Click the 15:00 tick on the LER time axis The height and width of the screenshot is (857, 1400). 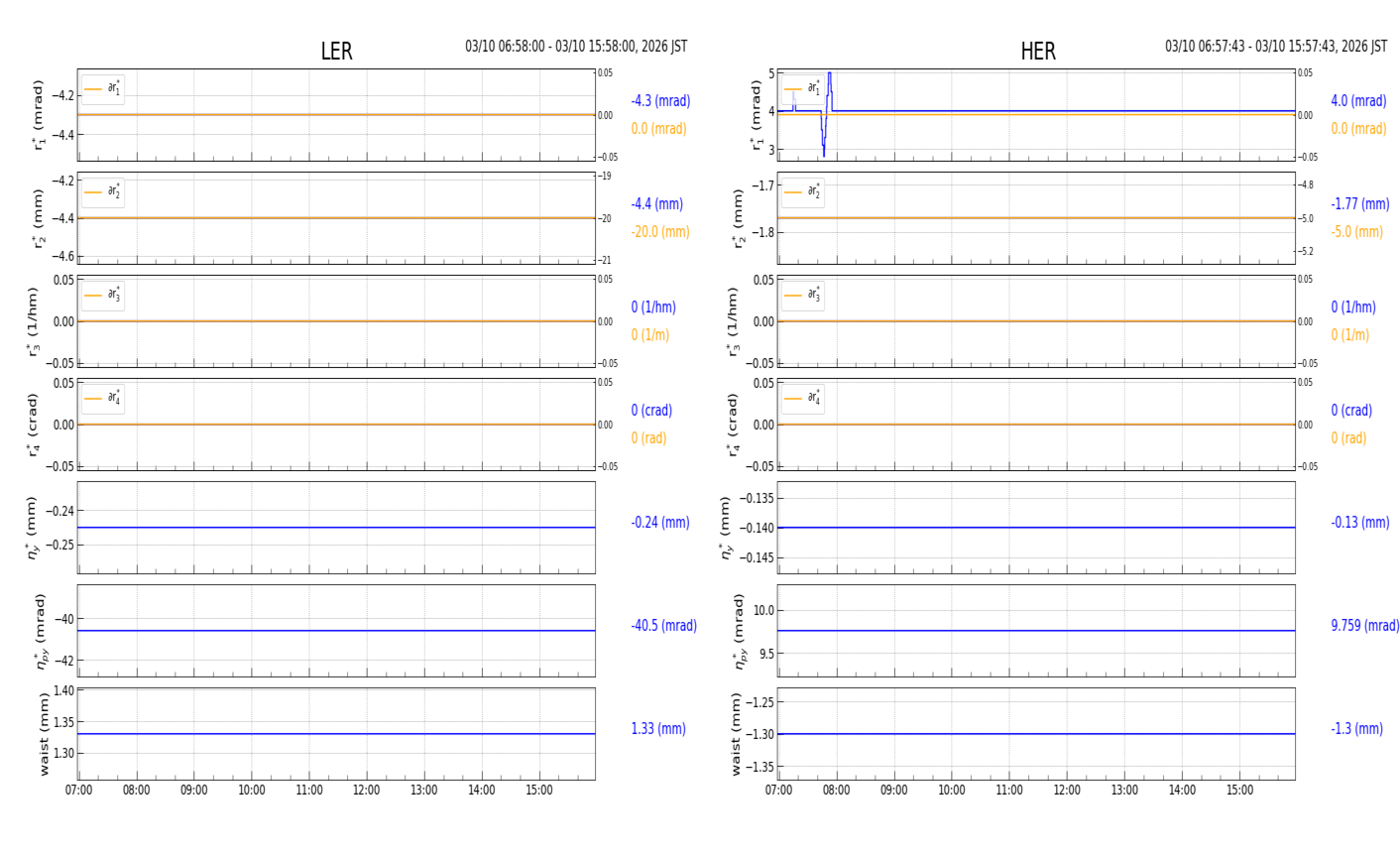pyautogui.click(x=539, y=791)
